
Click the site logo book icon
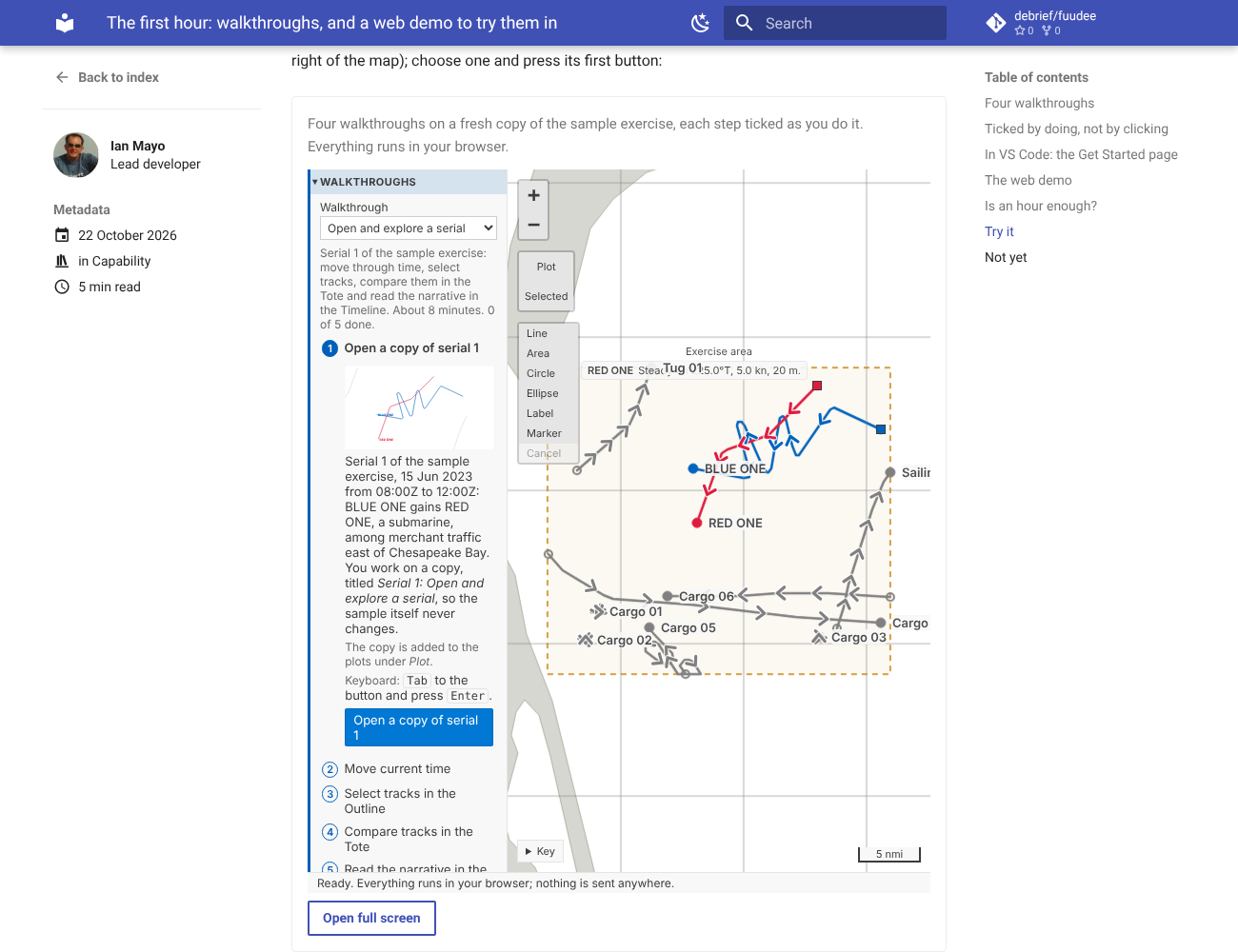point(65,23)
